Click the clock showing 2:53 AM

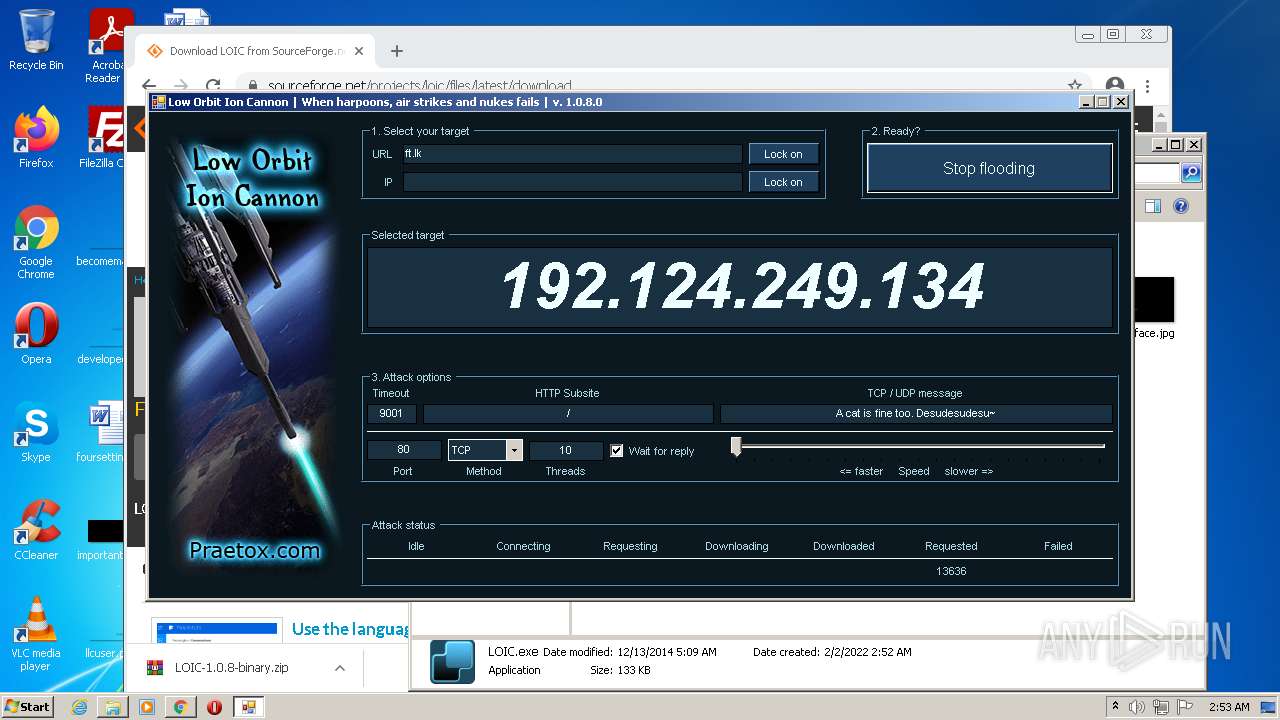point(1229,707)
